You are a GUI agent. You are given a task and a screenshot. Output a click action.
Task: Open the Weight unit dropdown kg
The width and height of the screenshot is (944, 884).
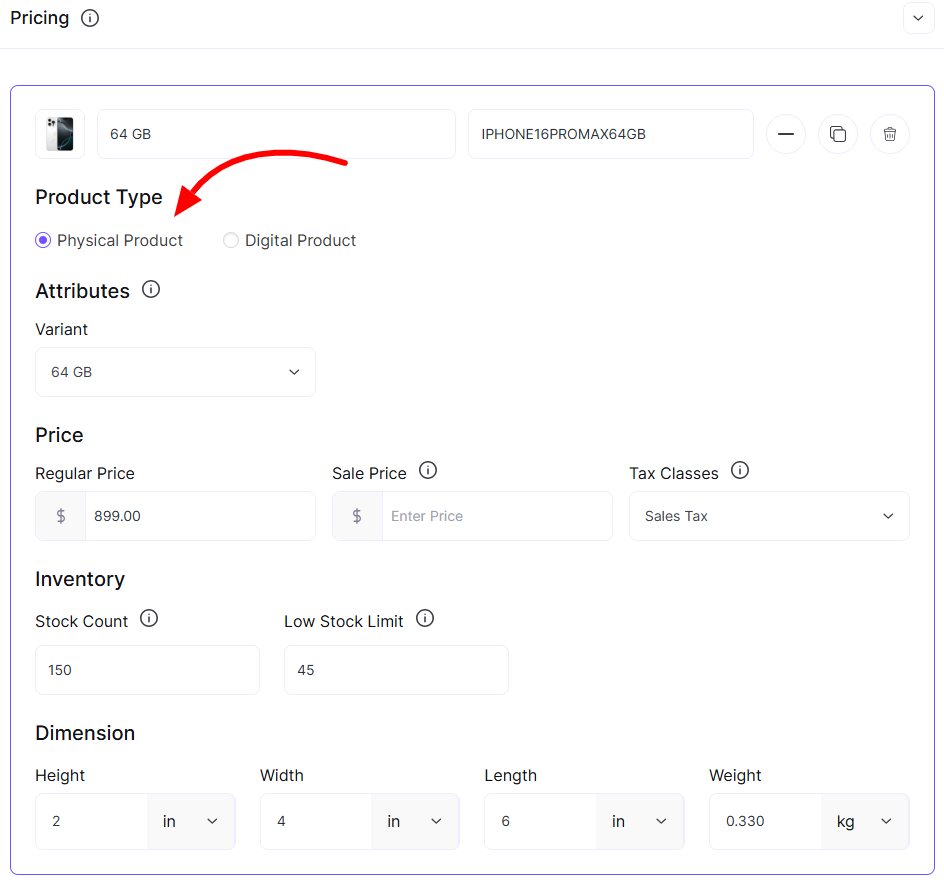tap(865, 821)
